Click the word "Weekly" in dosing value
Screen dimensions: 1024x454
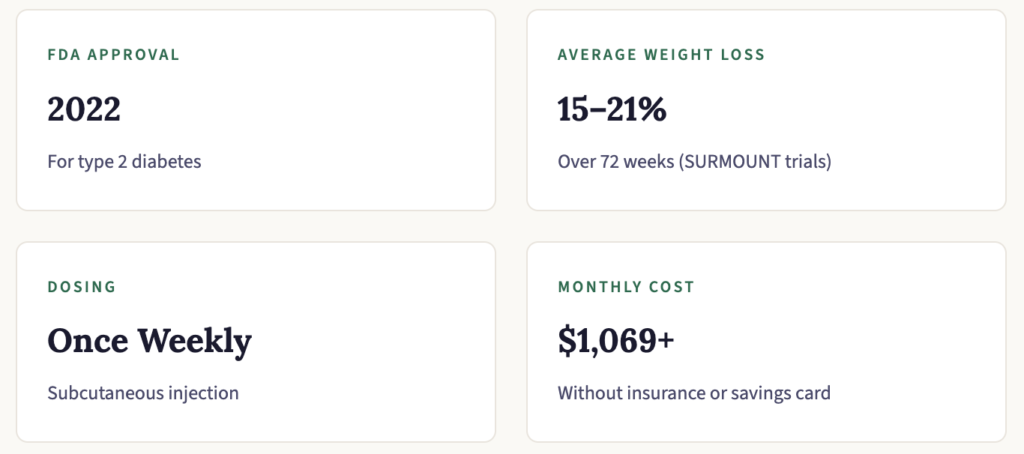click(x=194, y=341)
